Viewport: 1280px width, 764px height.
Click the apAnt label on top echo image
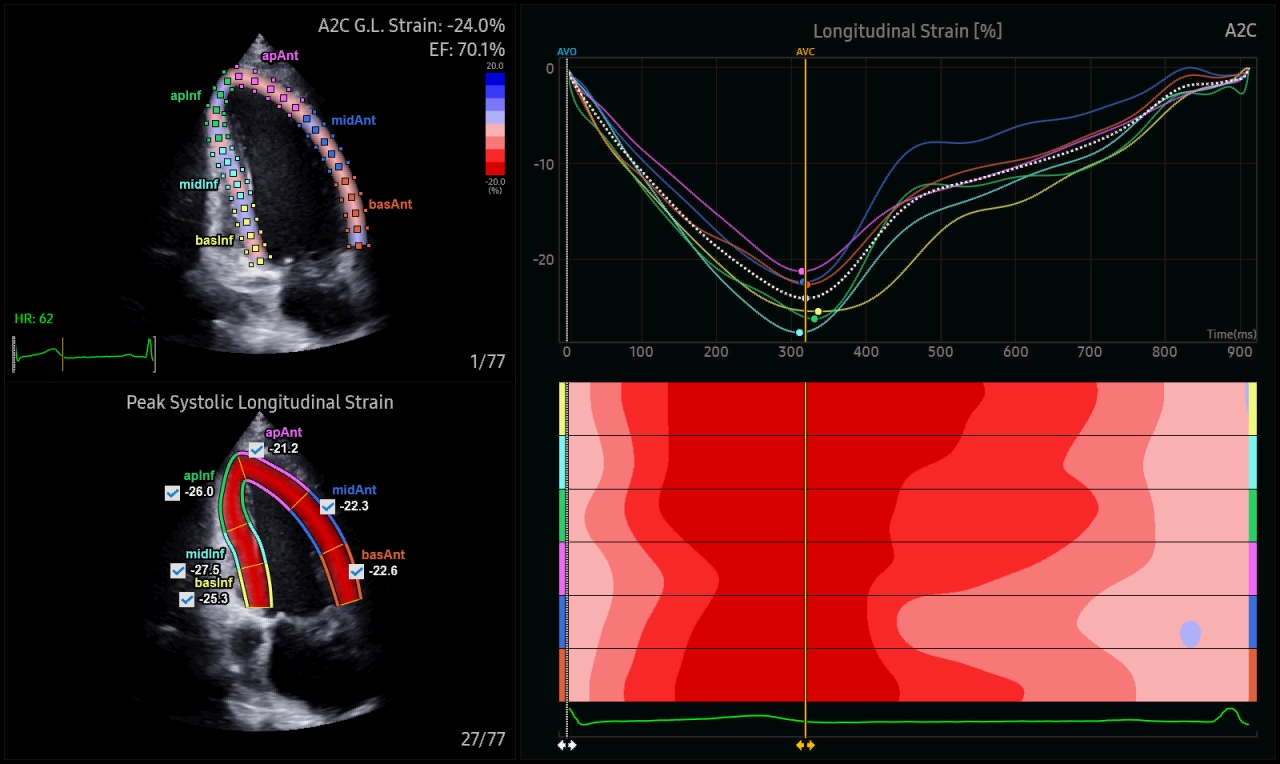click(x=279, y=56)
